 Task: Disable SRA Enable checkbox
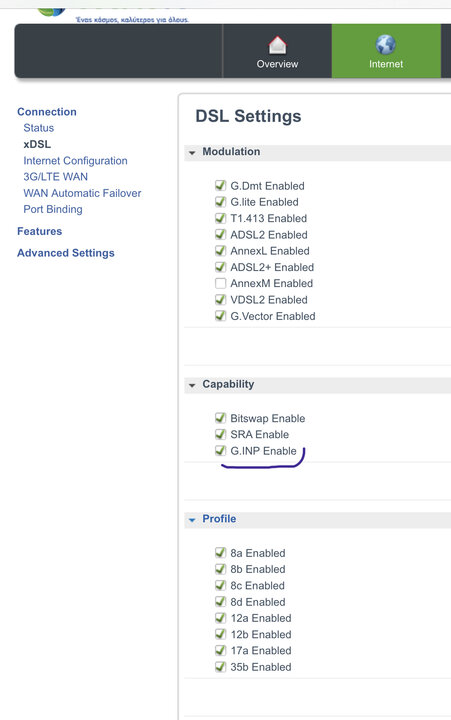click(220, 434)
